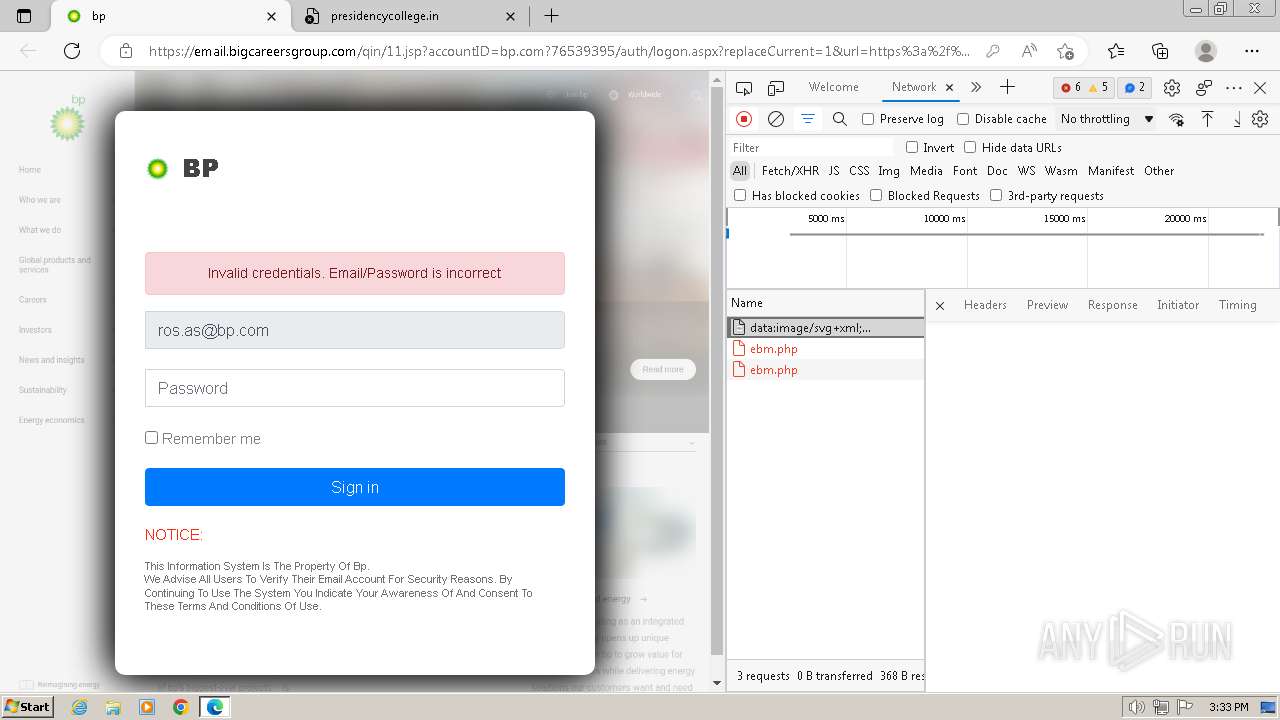The image size is (1280, 720).
Task: Close the Network tab in DevTools
Action: (949, 87)
